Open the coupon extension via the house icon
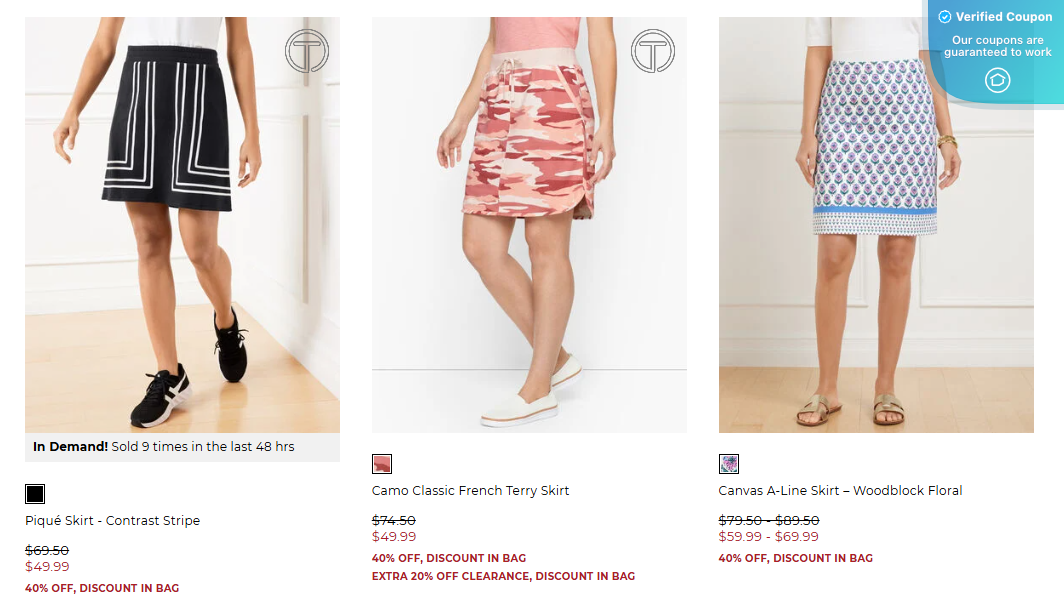Screen dimensions: 1064x613 996,81
